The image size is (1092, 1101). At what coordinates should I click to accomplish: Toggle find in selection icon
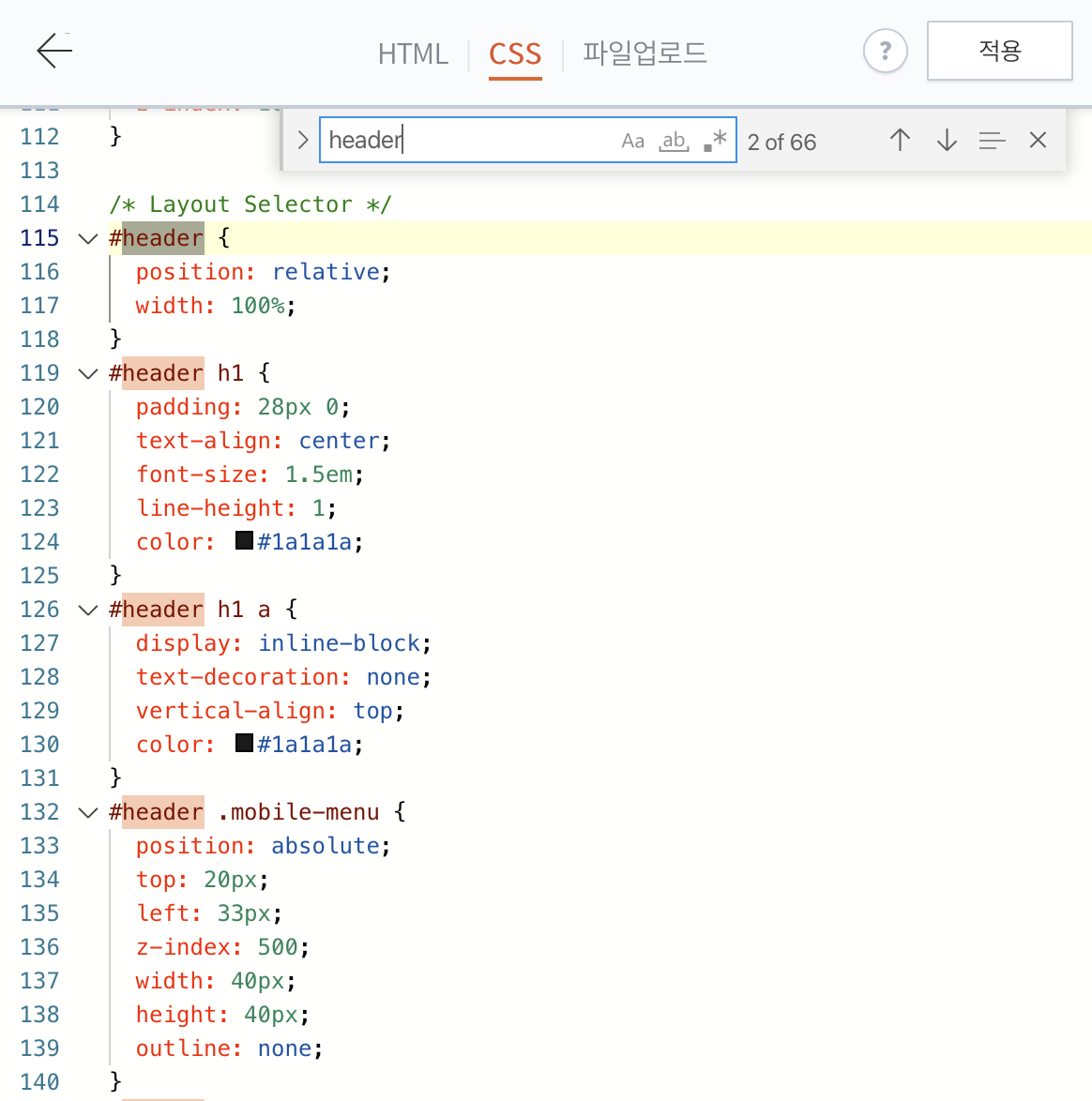(992, 141)
